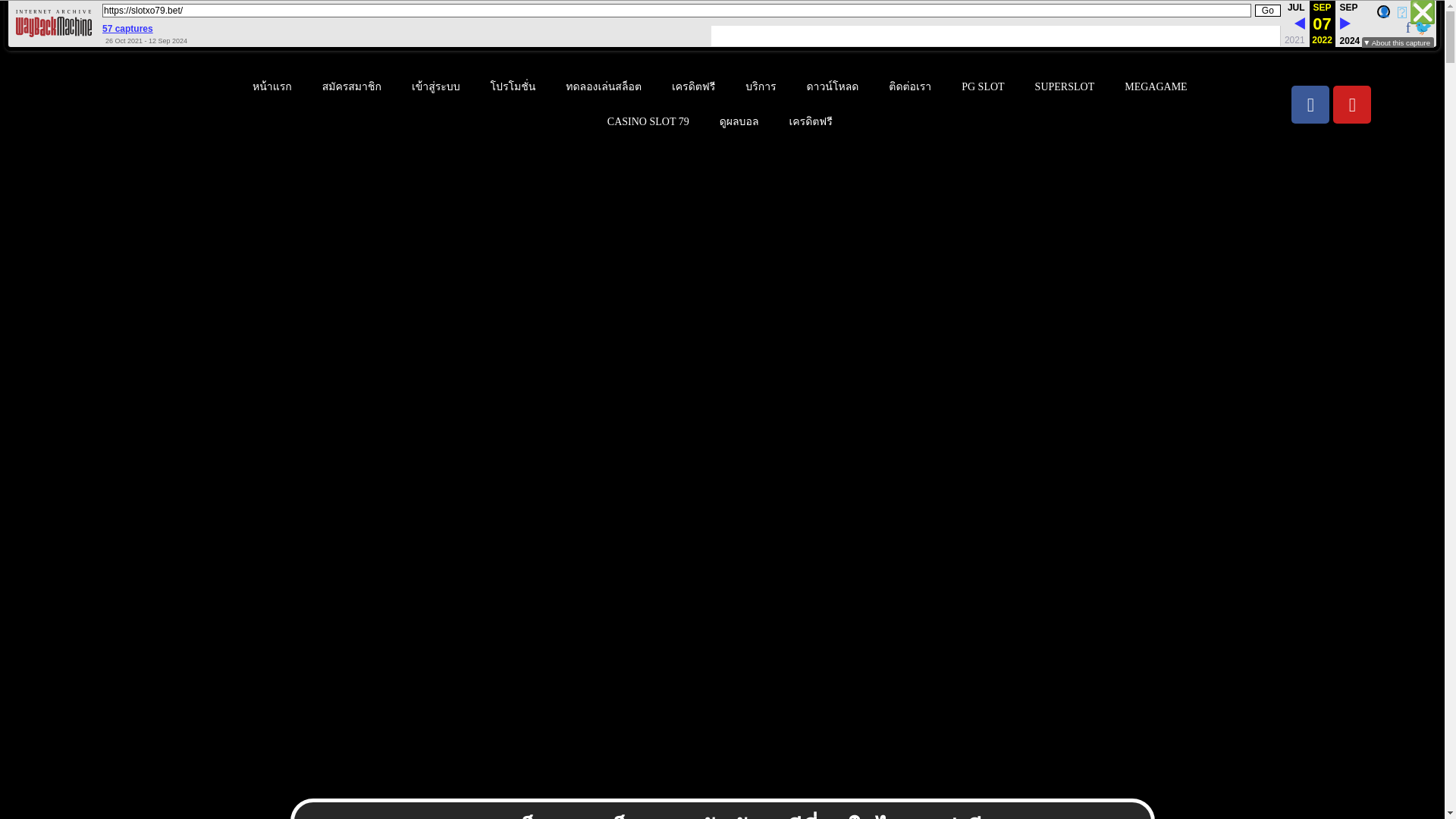Close the Wayback toolbar with the green X
This screenshot has width=1456, height=819.
click(1423, 12)
